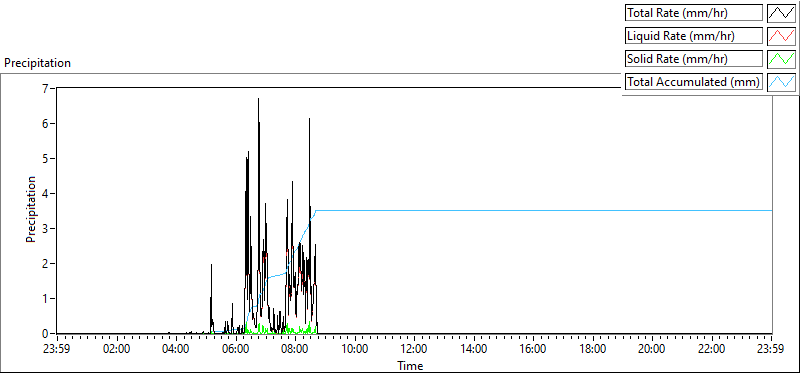
Task: Click the Total Rate black line icon
Action: (781, 13)
